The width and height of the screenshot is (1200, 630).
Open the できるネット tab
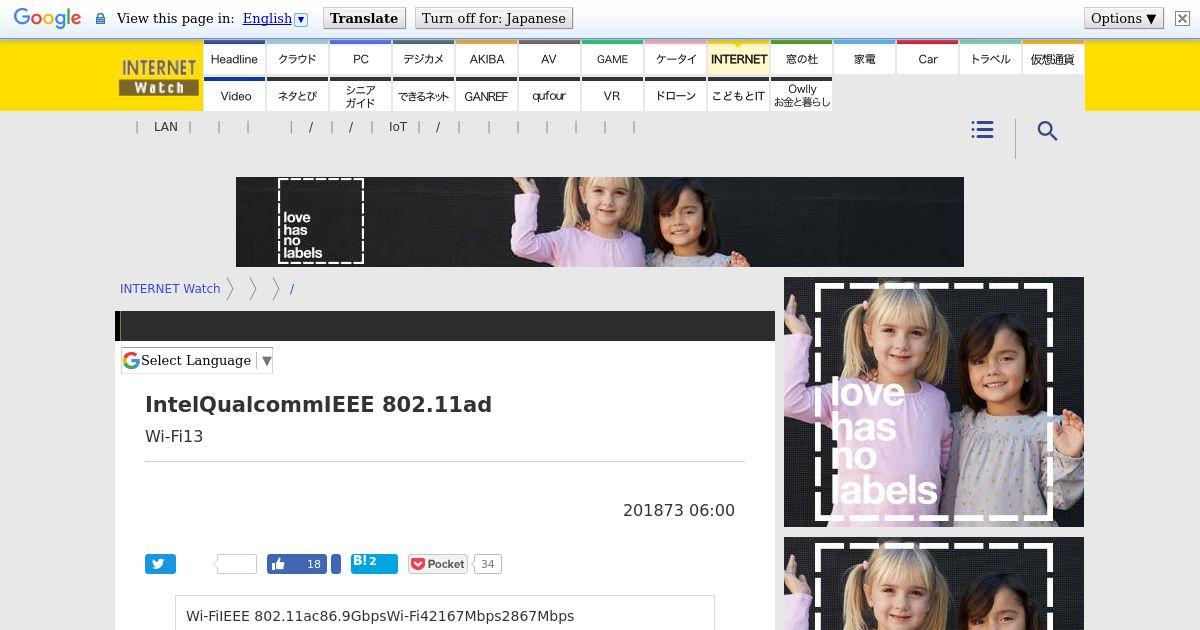(424, 96)
